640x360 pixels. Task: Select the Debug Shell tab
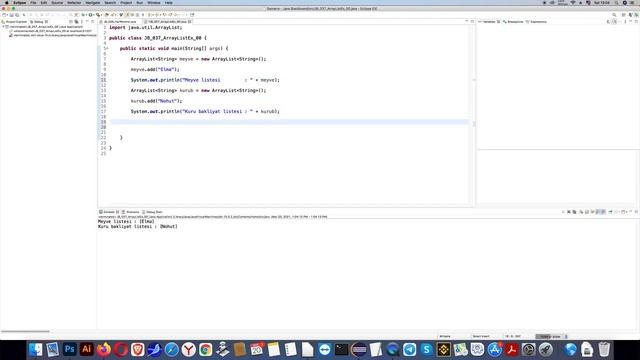tap(153, 212)
